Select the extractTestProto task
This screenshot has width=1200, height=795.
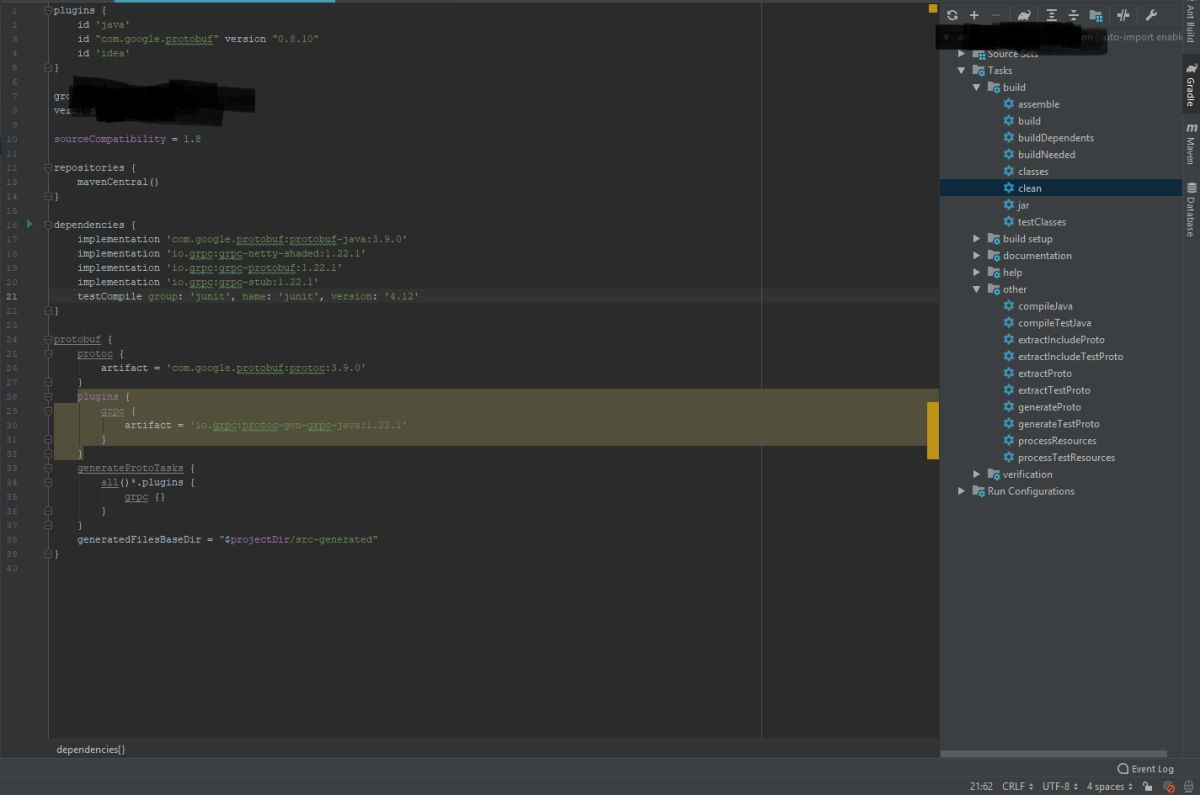(x=1047, y=390)
